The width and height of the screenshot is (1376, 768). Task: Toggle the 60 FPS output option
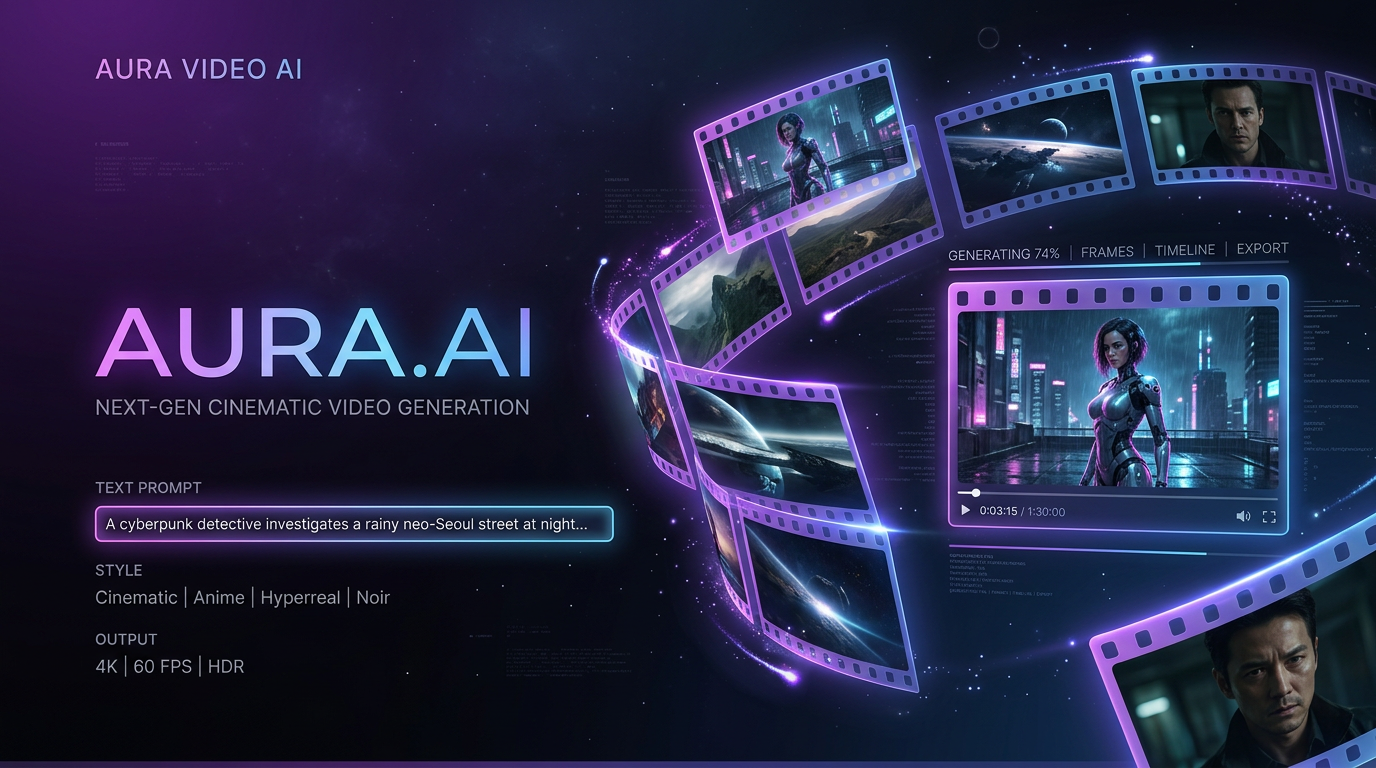coord(162,666)
